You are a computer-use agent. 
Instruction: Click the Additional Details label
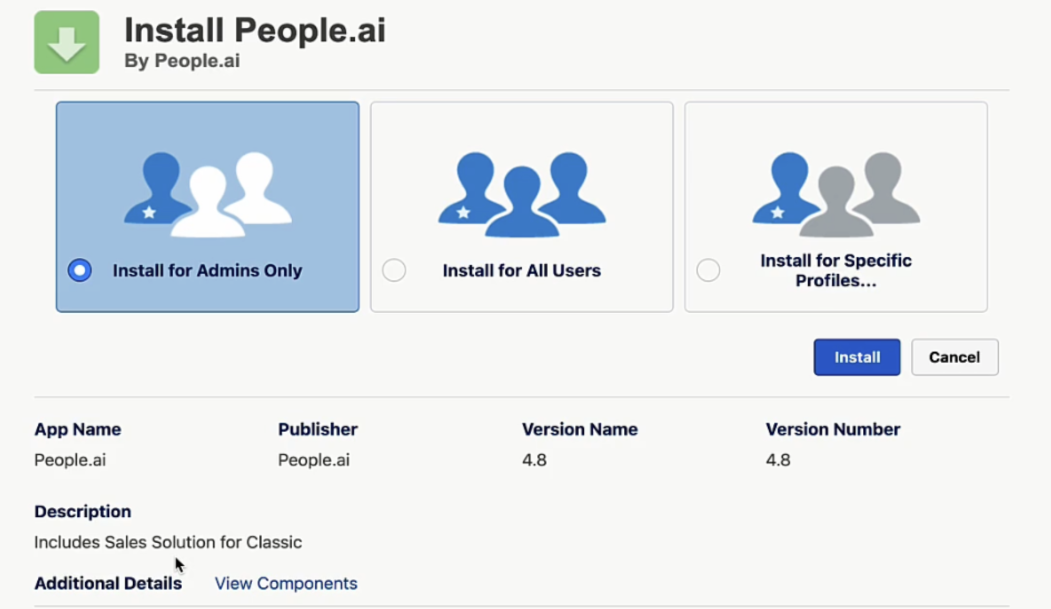click(108, 584)
